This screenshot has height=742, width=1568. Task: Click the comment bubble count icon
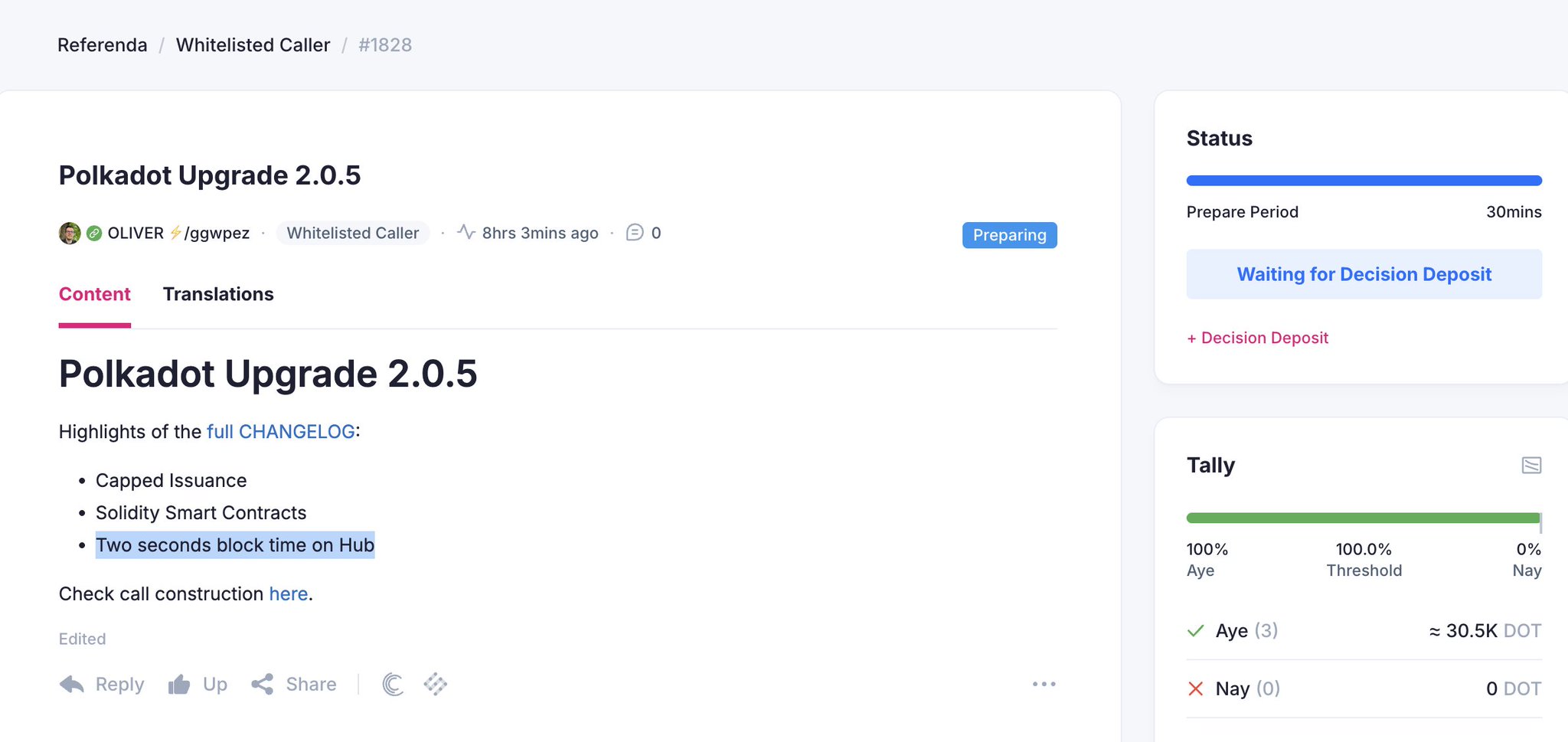point(635,232)
